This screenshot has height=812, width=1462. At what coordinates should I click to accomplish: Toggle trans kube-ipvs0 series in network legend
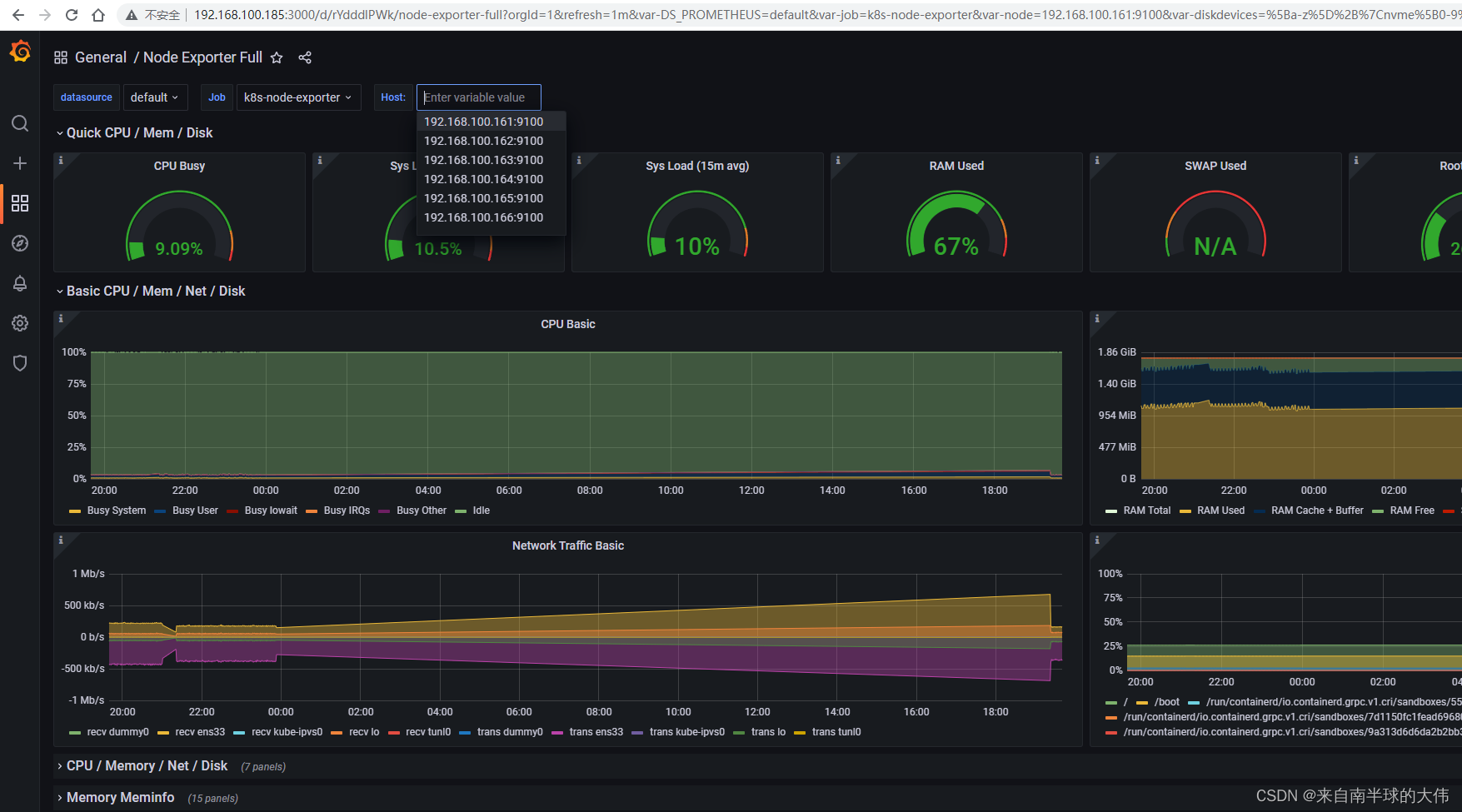pyautogui.click(x=687, y=732)
